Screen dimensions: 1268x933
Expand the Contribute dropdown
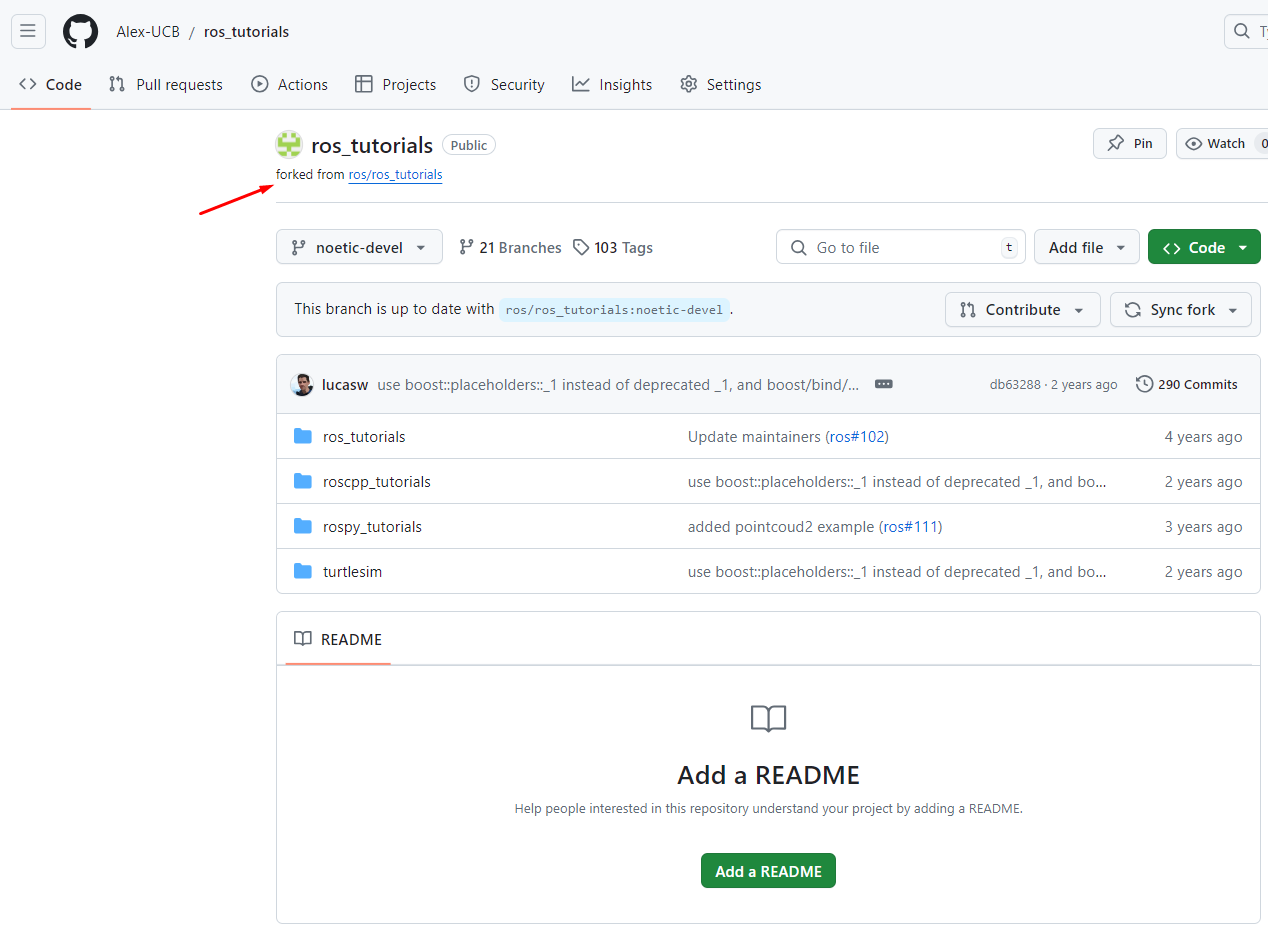click(1023, 309)
